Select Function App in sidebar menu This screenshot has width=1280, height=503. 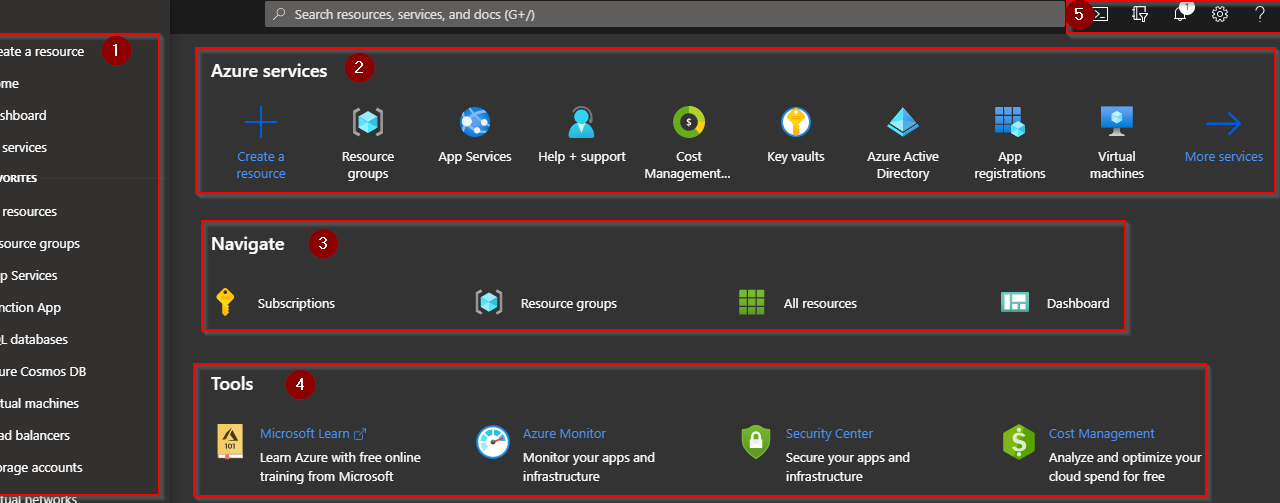click(30, 308)
